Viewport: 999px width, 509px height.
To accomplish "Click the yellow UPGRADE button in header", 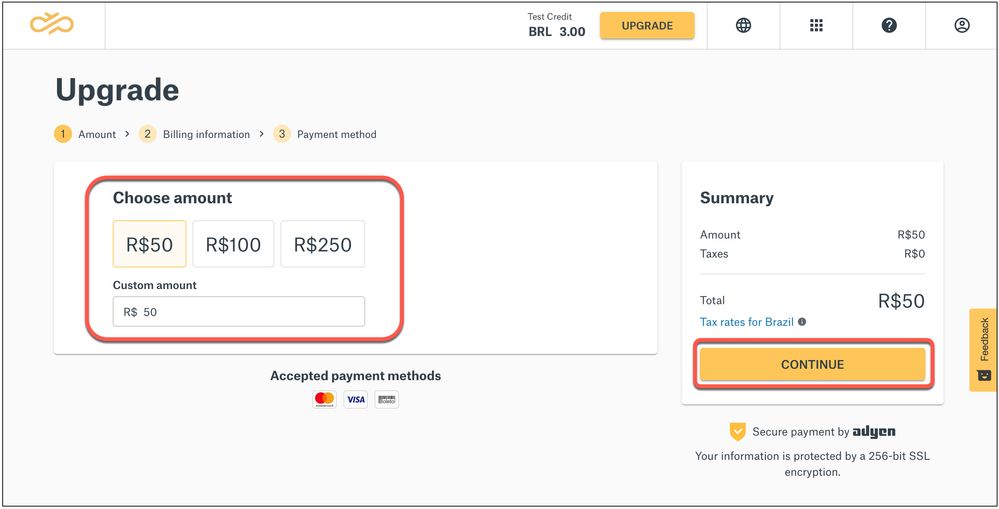I will (647, 26).
